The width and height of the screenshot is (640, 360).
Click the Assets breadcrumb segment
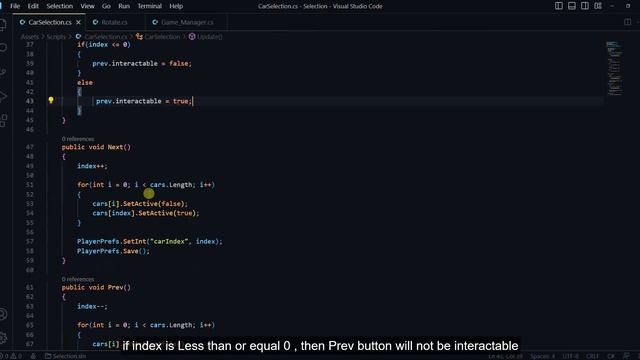pos(30,37)
